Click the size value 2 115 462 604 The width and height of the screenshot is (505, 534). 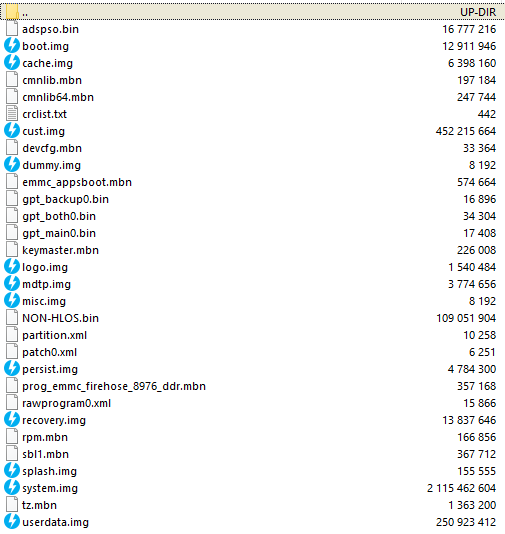(461, 488)
